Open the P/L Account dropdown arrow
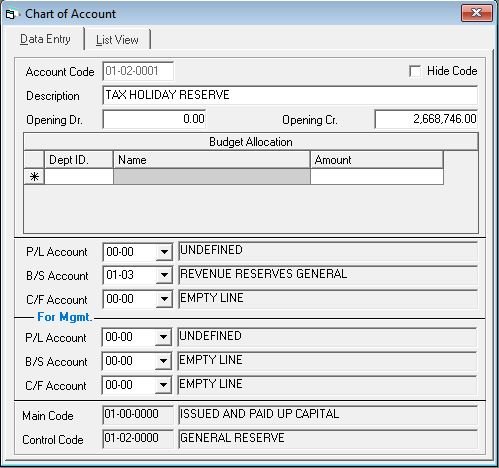Screen dimensions: 499x468 pyautogui.click(x=164, y=252)
